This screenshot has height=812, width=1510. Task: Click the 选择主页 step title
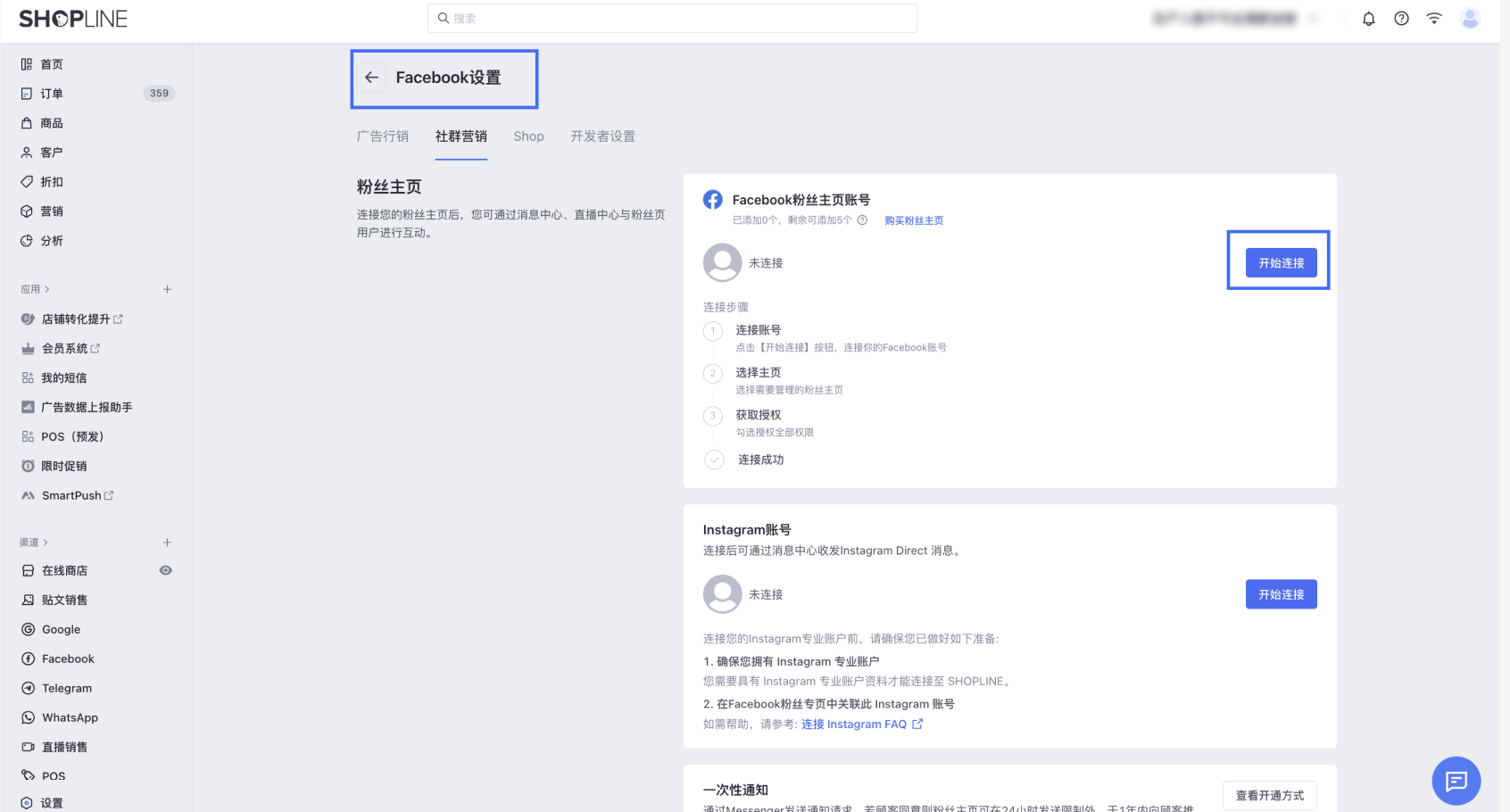(759, 373)
